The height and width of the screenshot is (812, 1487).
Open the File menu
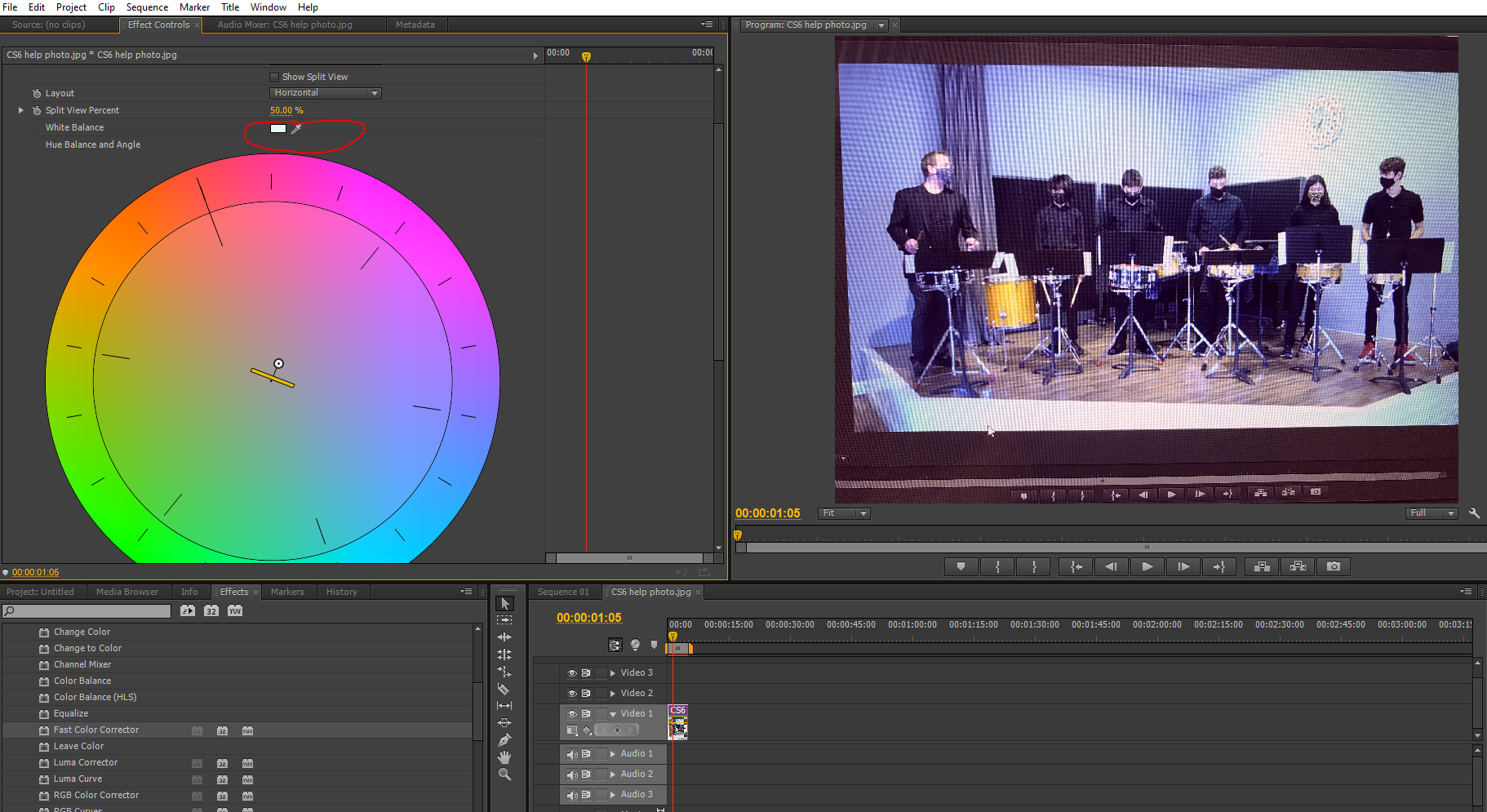pos(10,7)
